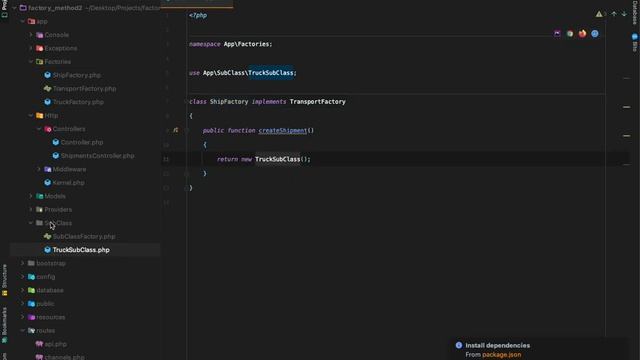The width and height of the screenshot is (640, 360).
Task: Open file in Chrome browser icon
Action: (570, 34)
